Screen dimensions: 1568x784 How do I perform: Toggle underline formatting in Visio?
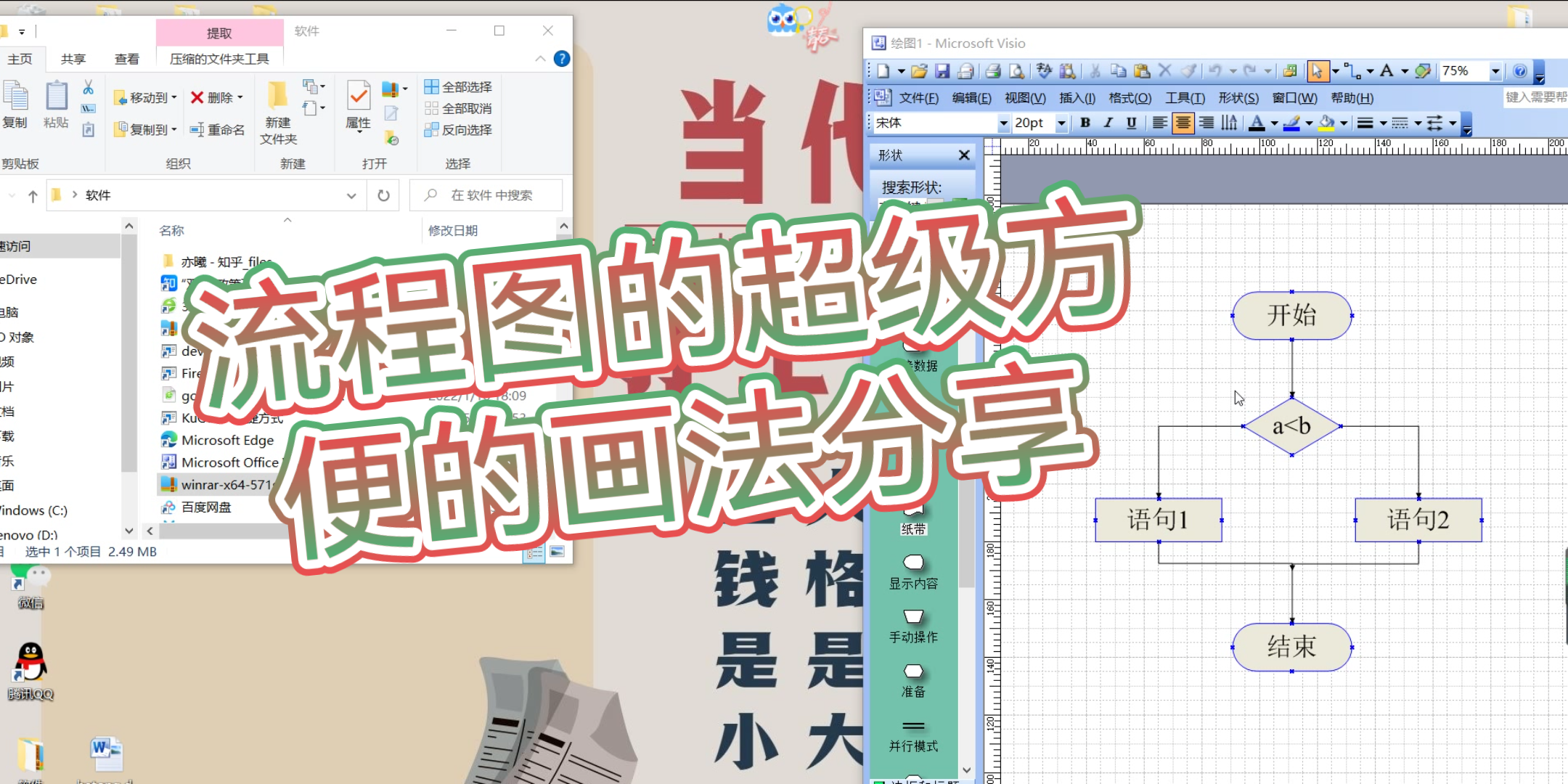1131,123
